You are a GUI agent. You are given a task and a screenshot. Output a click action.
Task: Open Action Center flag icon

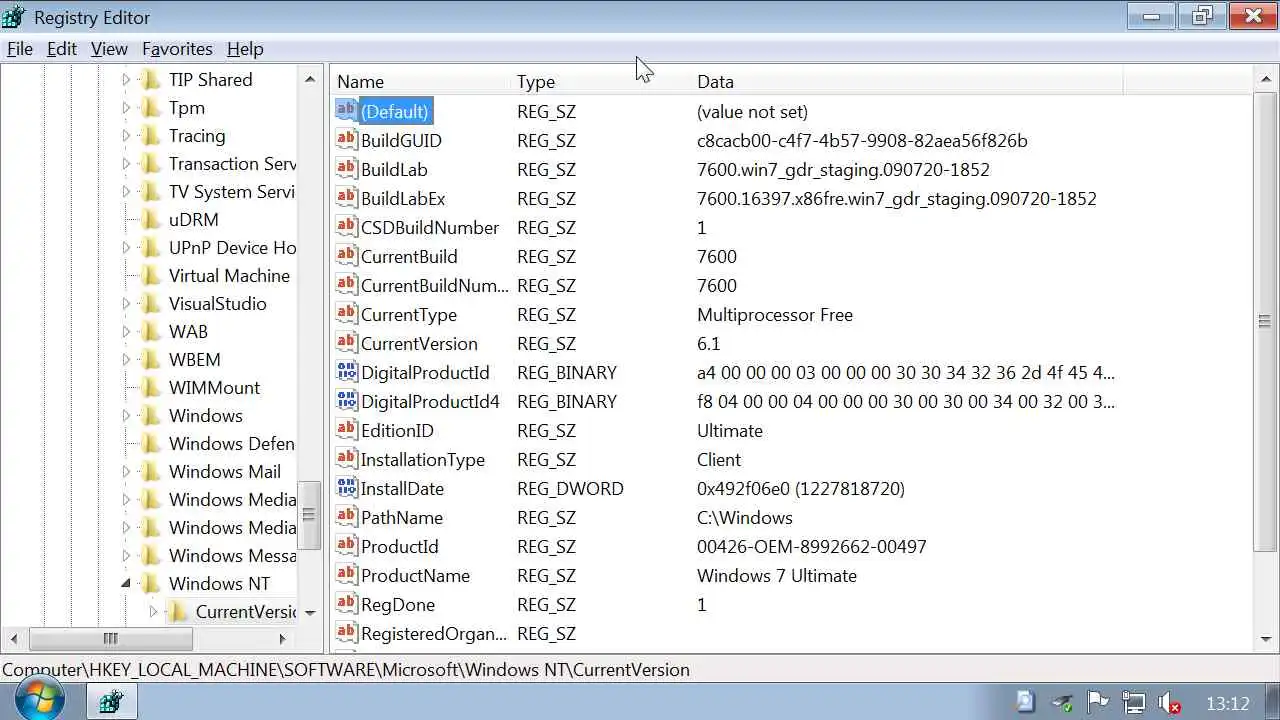coord(1097,703)
